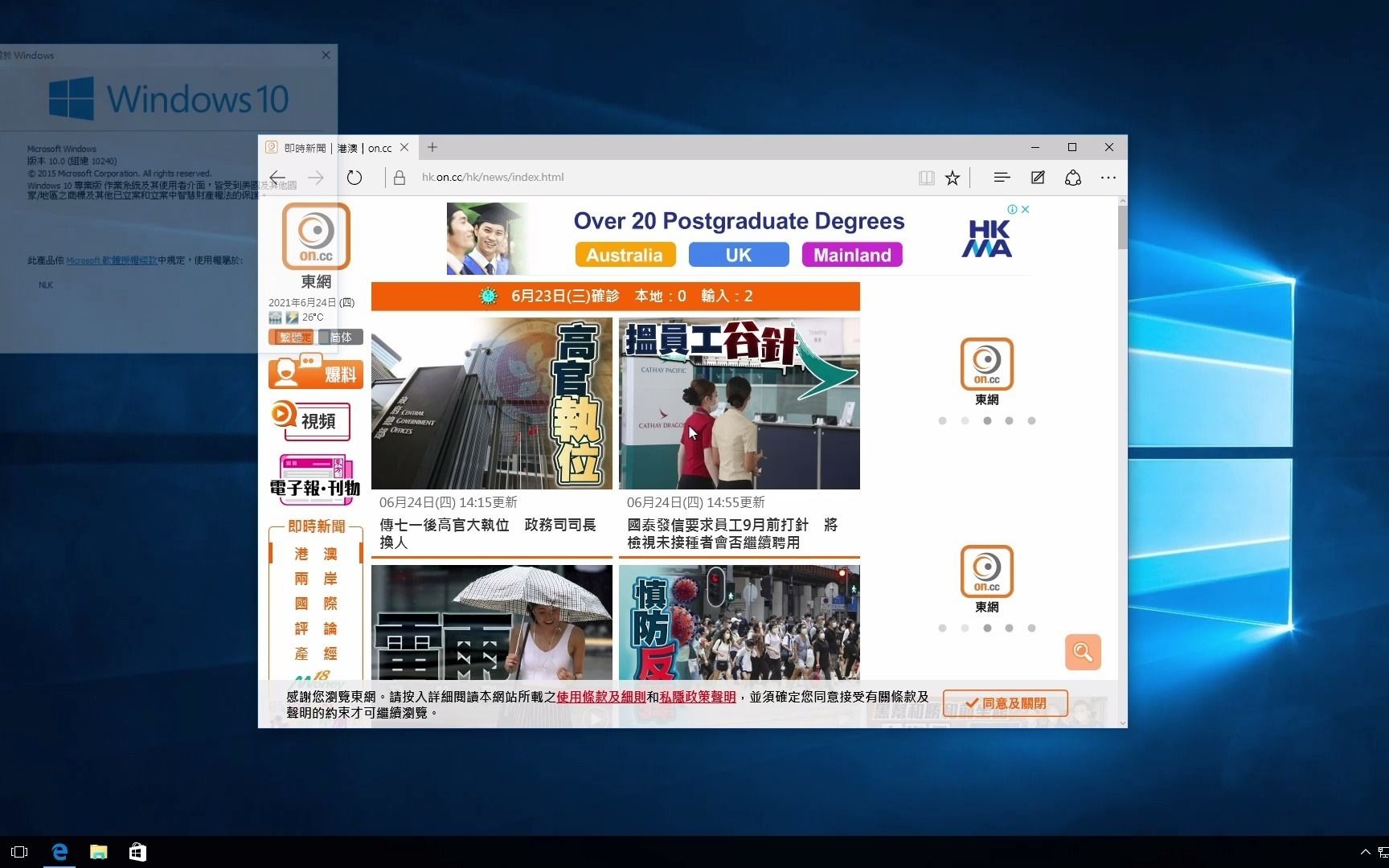Screen dimensions: 1389x868
Task: Select 港澳 news category
Action: point(316,554)
